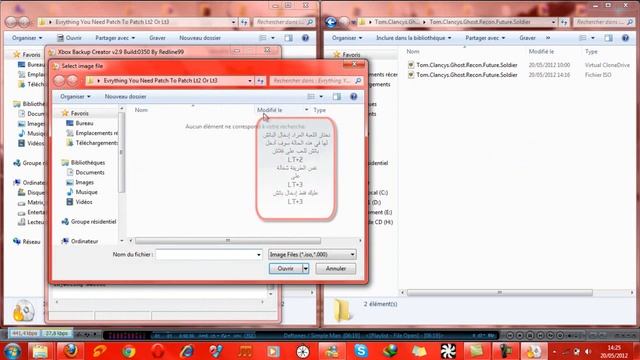Select Groupe résidentiel in the dialog's sidebar
This screenshot has height=360, width=640.
point(93,222)
